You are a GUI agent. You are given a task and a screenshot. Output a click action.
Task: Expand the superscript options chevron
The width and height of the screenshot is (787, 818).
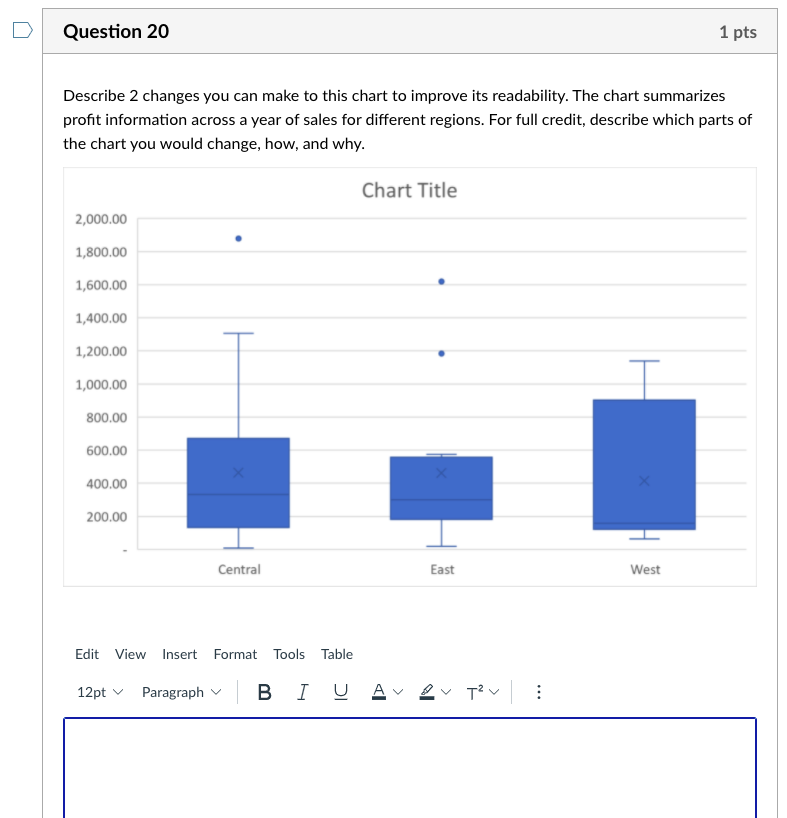[491, 691]
